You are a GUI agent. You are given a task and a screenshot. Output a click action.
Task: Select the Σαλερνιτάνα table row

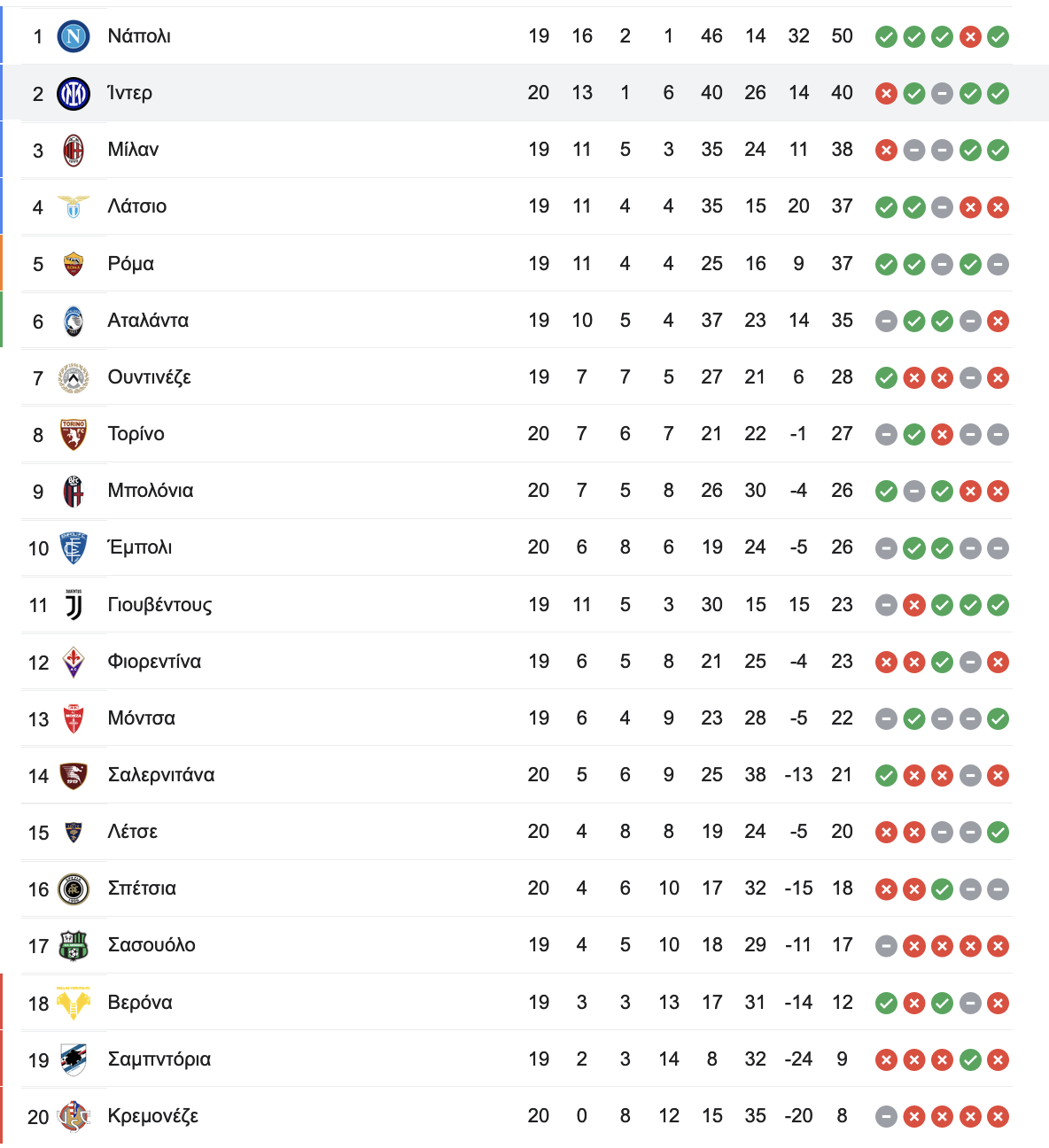(517, 775)
